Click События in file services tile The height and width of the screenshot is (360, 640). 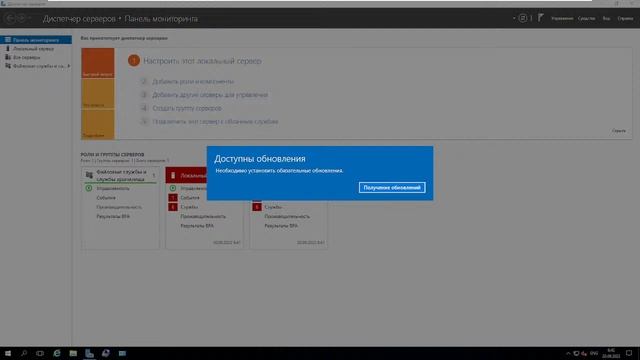pos(106,198)
